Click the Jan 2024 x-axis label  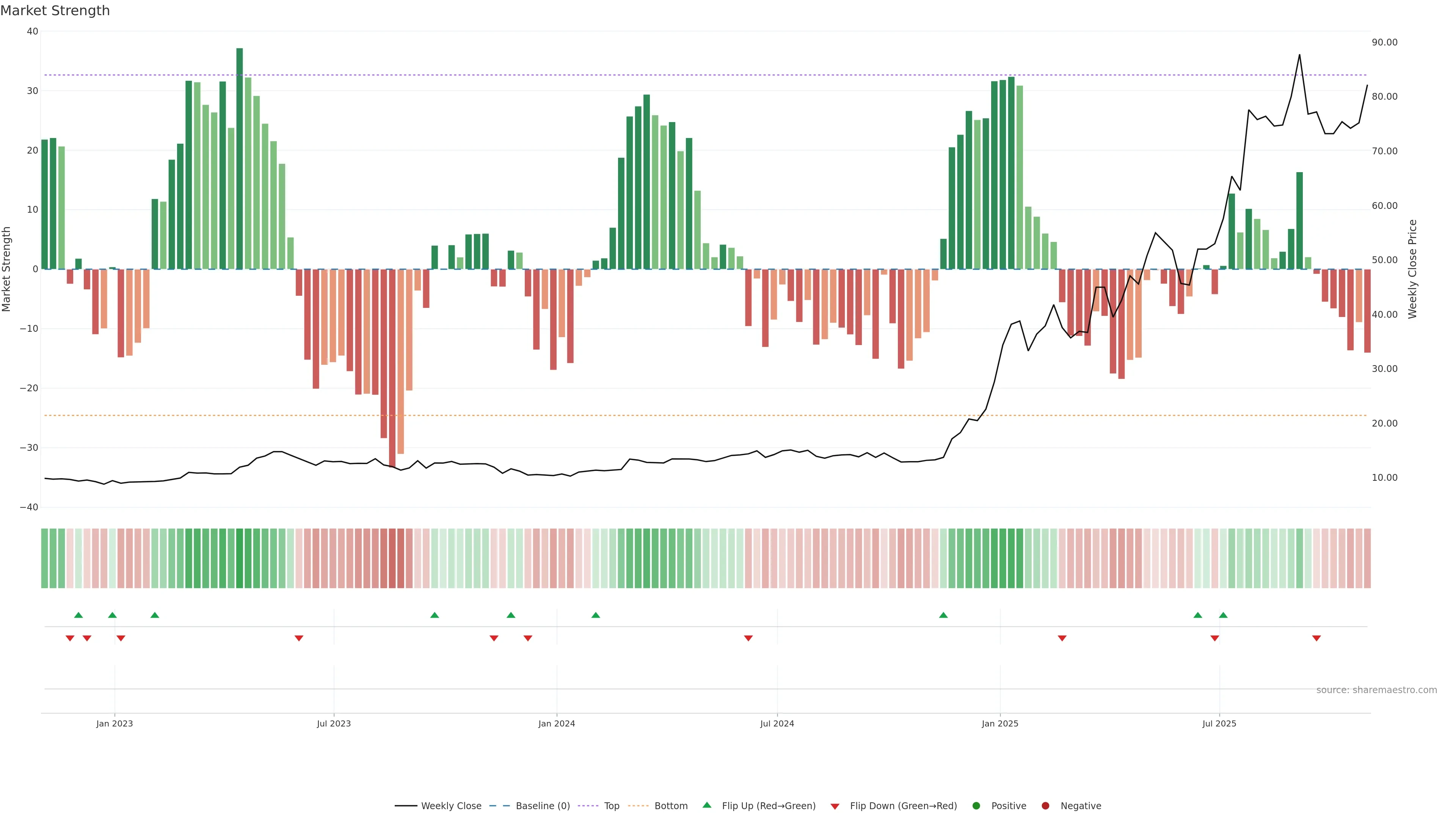pos(557,723)
